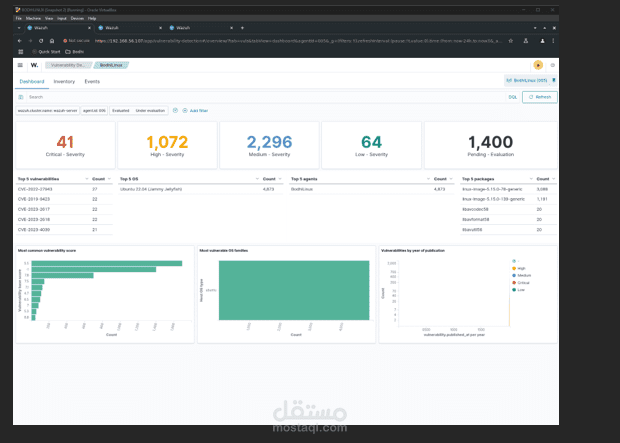Open the help icon beside the avatar
The width and height of the screenshot is (620, 443).
[553, 65]
